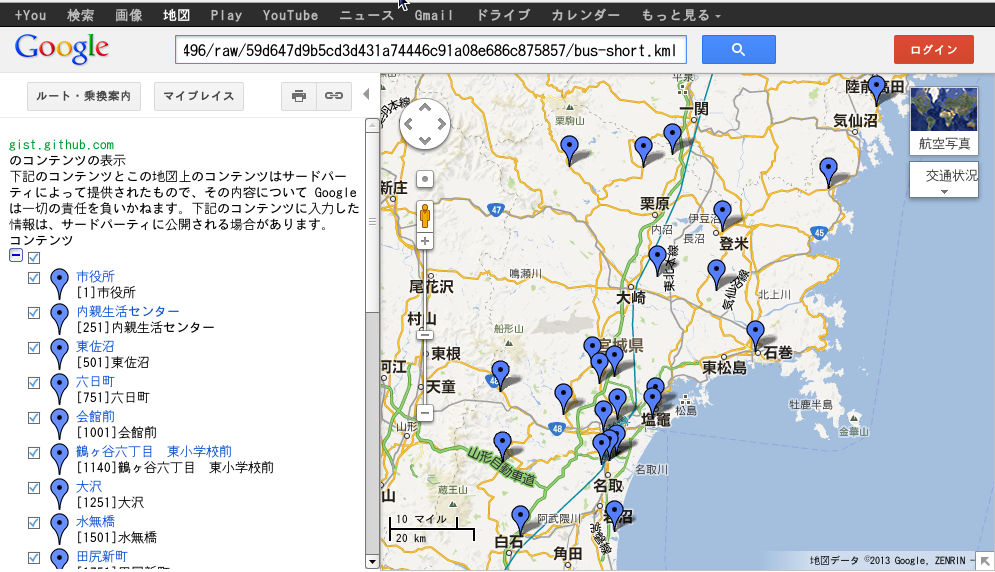Image resolution: width=995 pixels, height=572 pixels.
Task: Open the 田尻新町 link in the list
Action: (x=102, y=556)
